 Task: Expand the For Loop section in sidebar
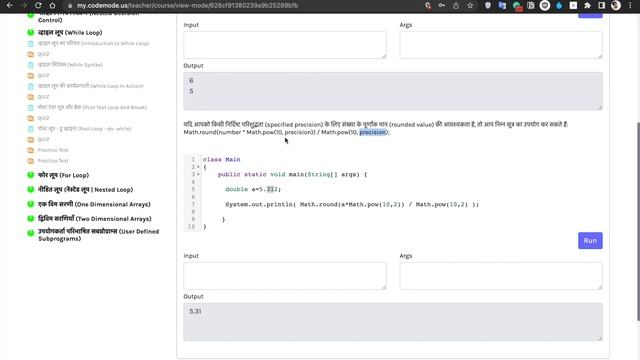click(x=63, y=175)
